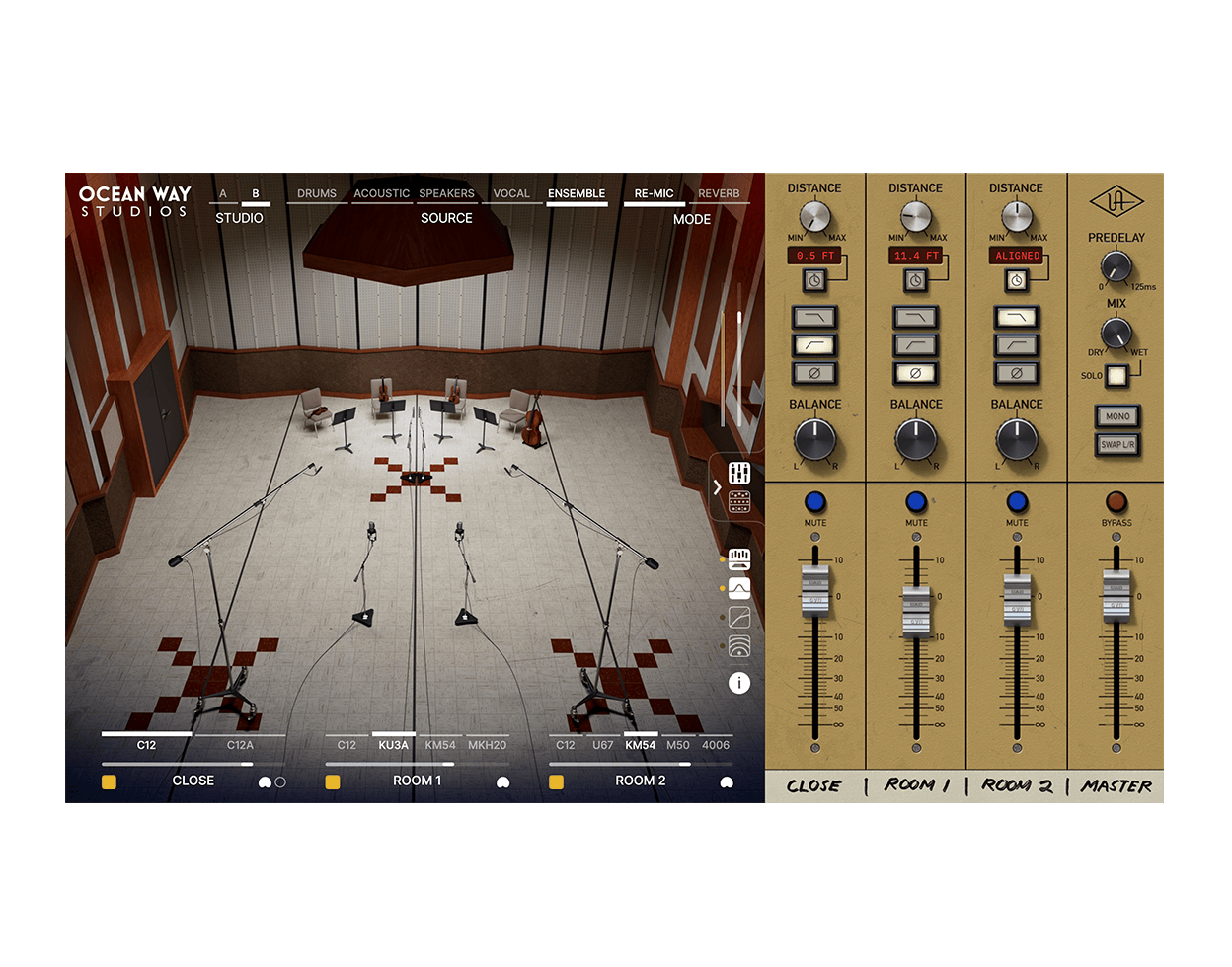
Task: Click the clock icon under the Close distance readout
Action: pos(816,281)
